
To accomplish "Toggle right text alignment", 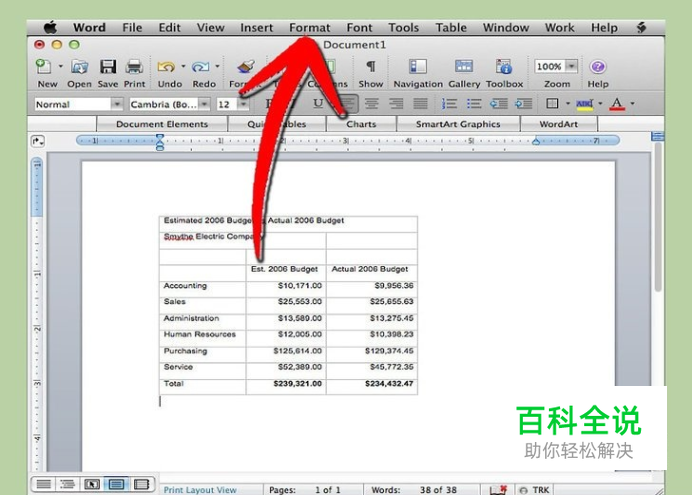I will point(396,104).
